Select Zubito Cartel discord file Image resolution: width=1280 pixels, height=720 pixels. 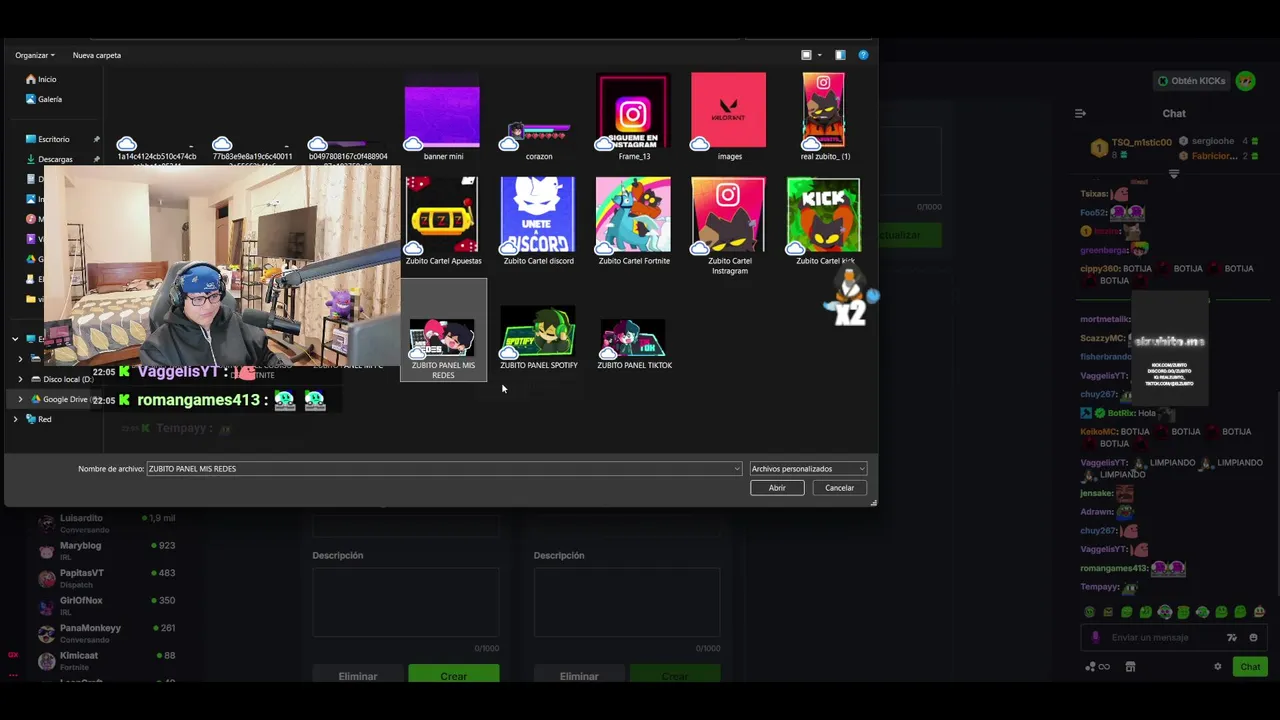pos(538,221)
